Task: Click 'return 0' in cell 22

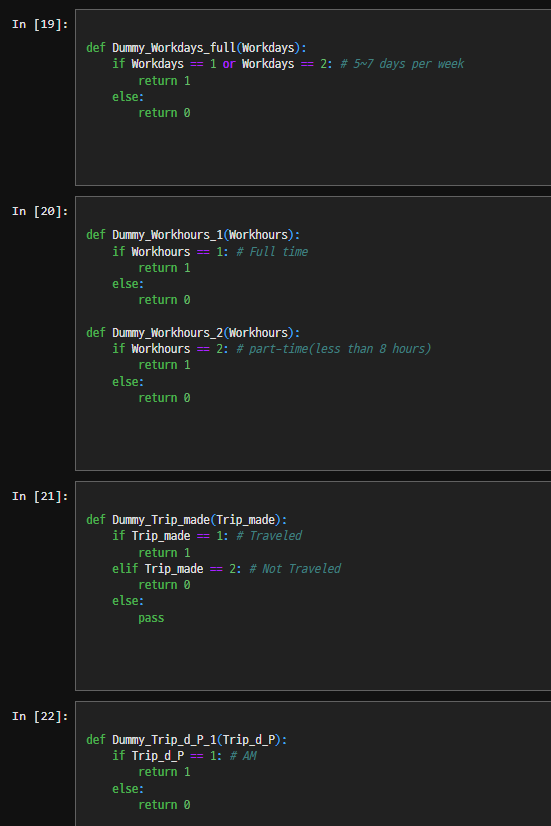Action: 164,805
